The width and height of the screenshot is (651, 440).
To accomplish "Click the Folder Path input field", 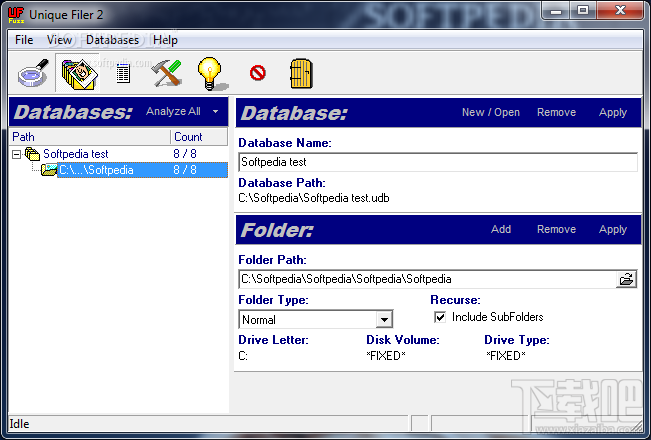I will click(x=428, y=279).
